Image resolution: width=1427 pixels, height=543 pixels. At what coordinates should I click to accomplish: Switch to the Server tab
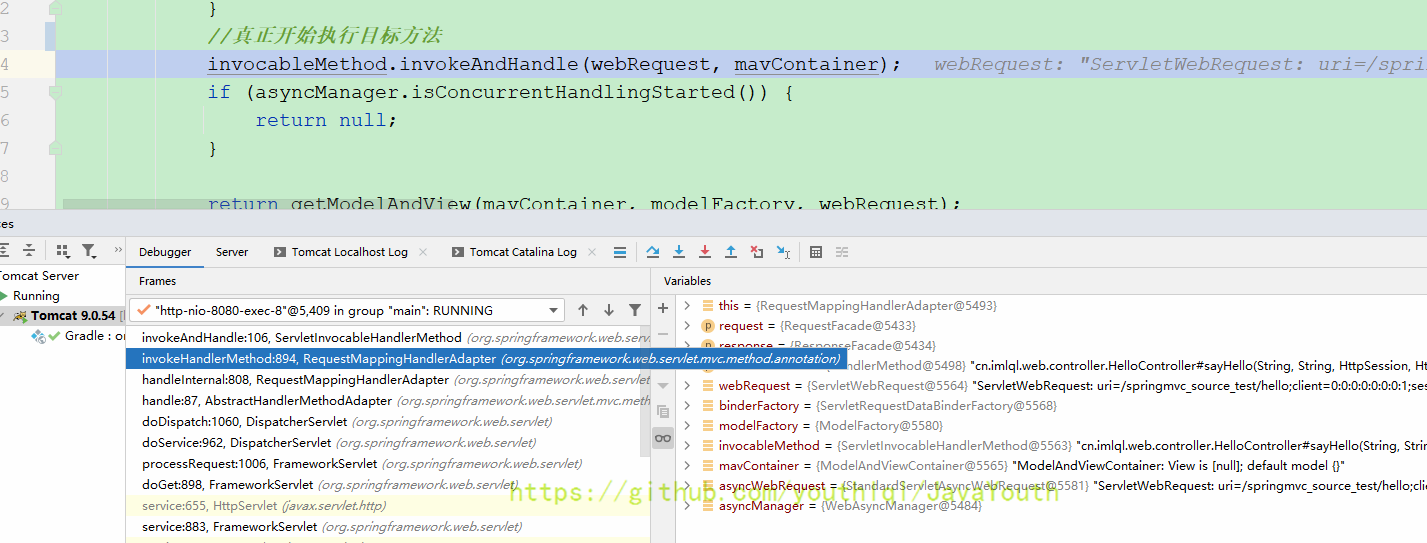pyautogui.click(x=232, y=252)
